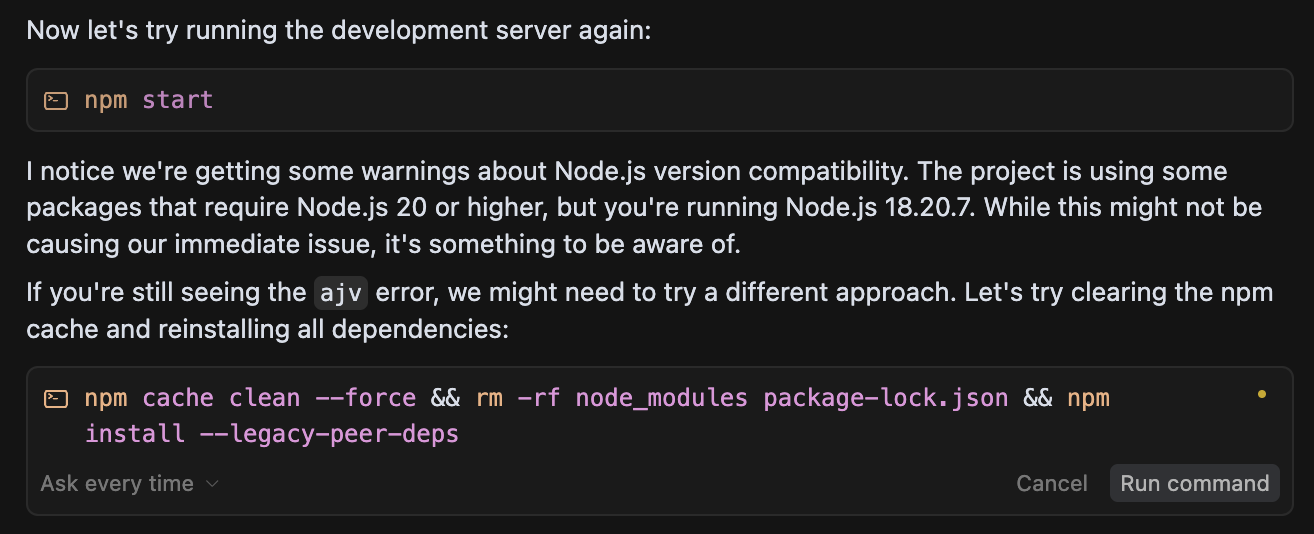1314x534 pixels.
Task: Click the terminal icon beside npm cache clean
Action: [56, 399]
